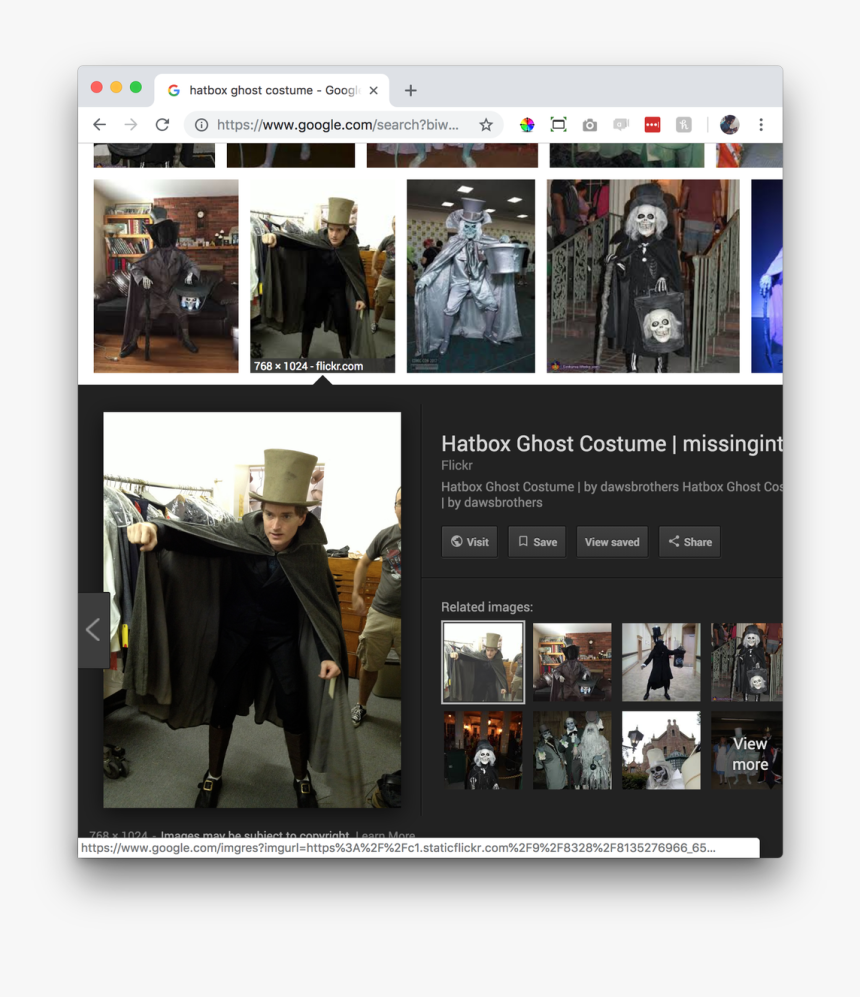Open the screen capture extension with green corners
The width and height of the screenshot is (860, 997).
point(558,125)
